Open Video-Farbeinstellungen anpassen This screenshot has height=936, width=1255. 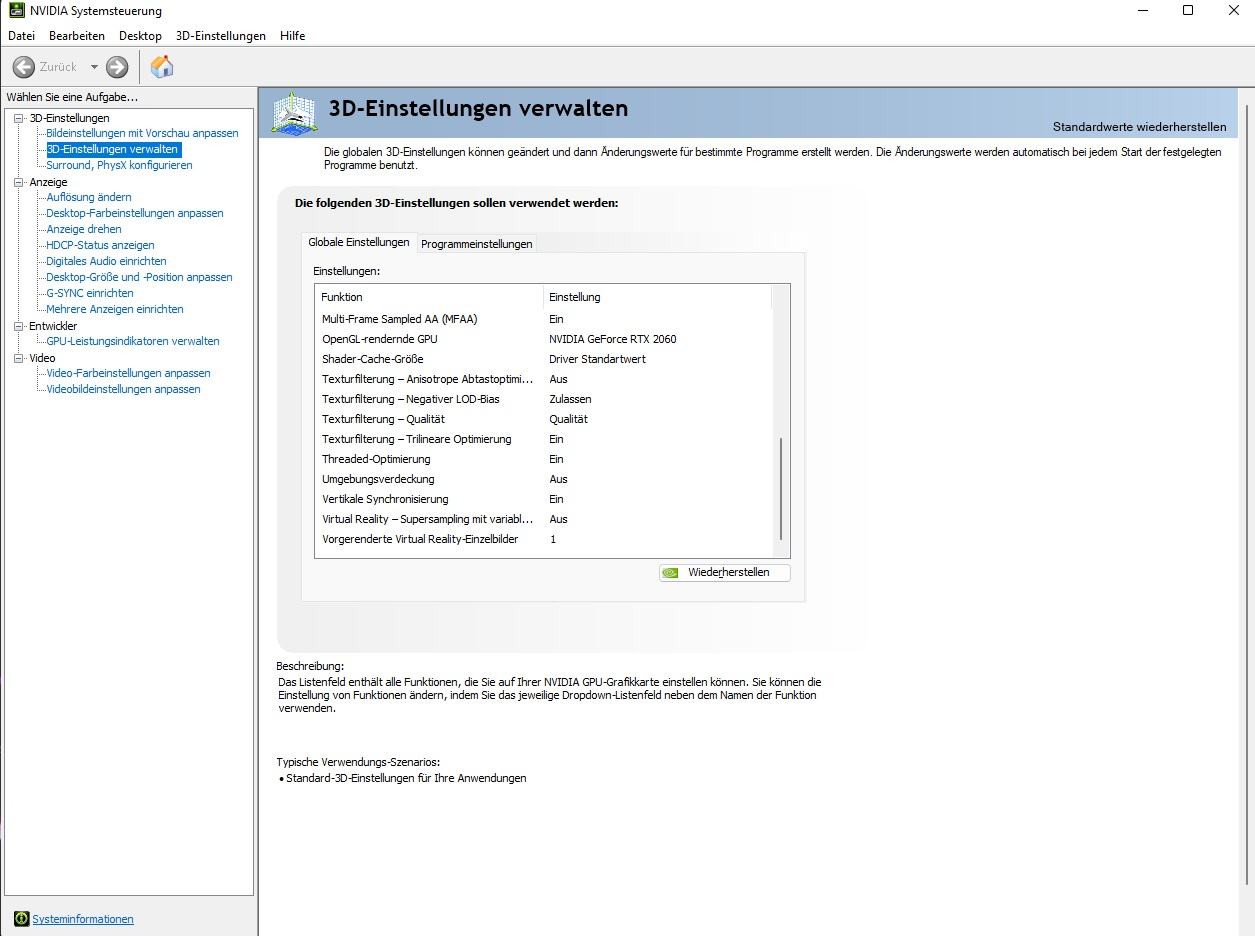click(128, 373)
